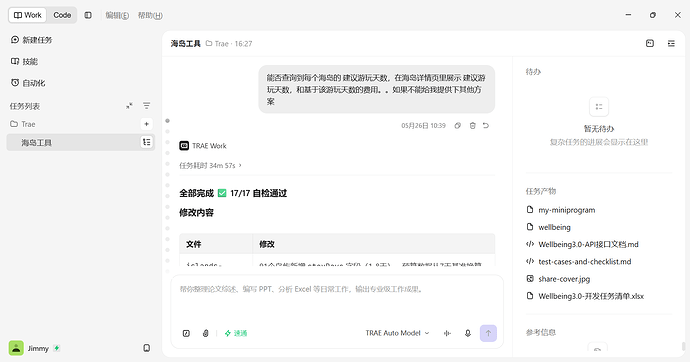Copy the user message
This screenshot has width=690, height=362.
point(458,126)
